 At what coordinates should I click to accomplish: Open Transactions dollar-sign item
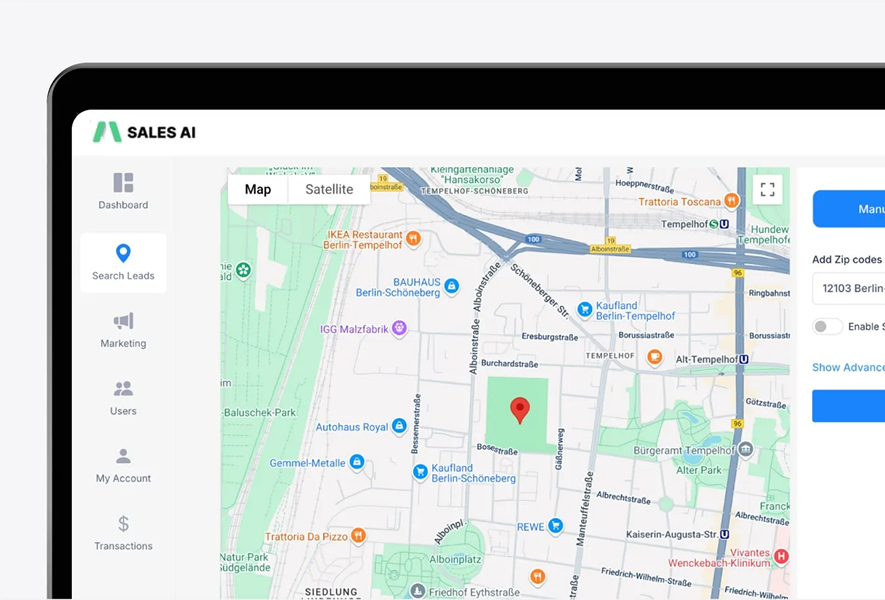[x=123, y=533]
